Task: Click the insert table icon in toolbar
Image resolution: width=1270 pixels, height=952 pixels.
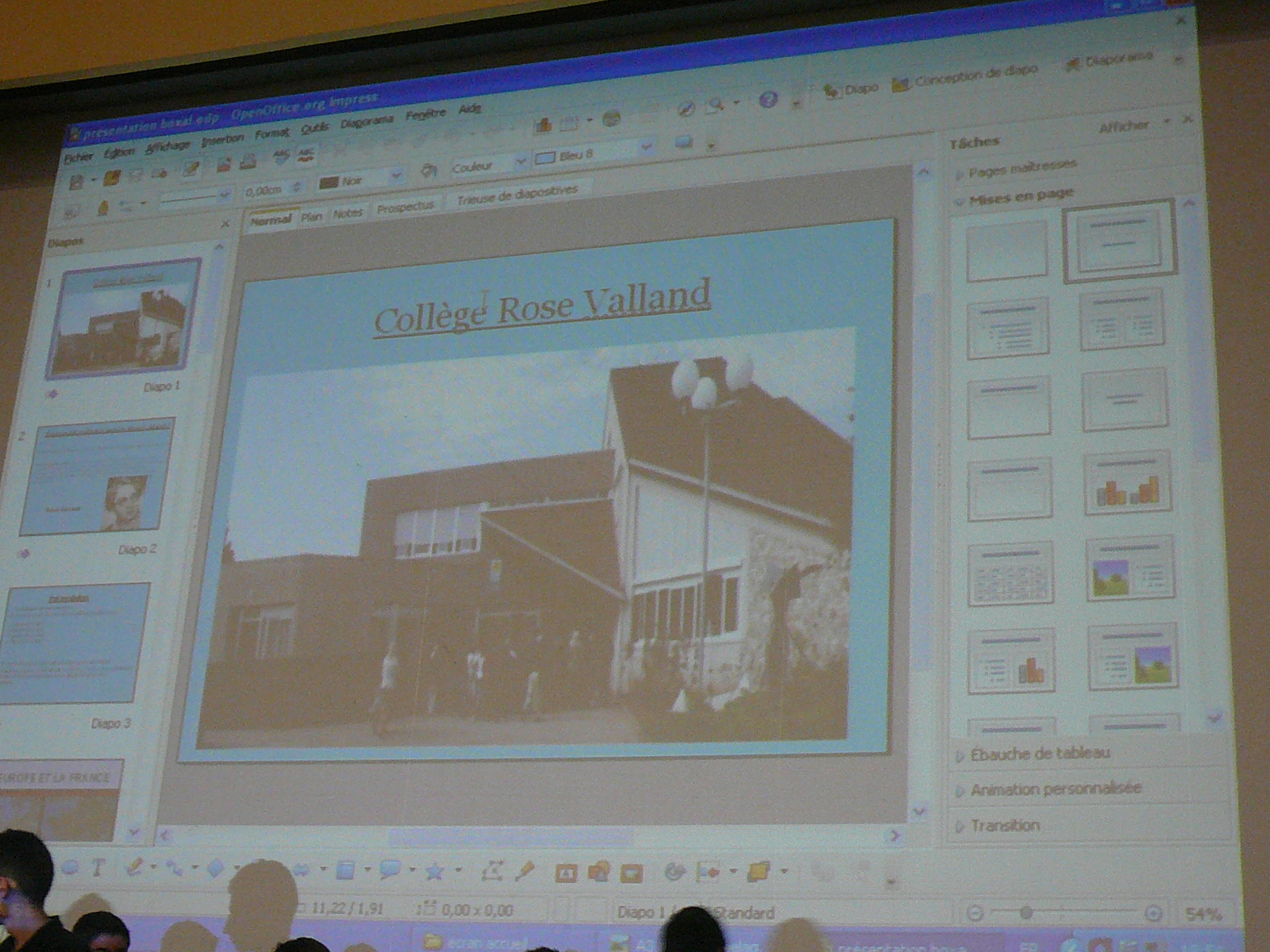Action: 569,123
